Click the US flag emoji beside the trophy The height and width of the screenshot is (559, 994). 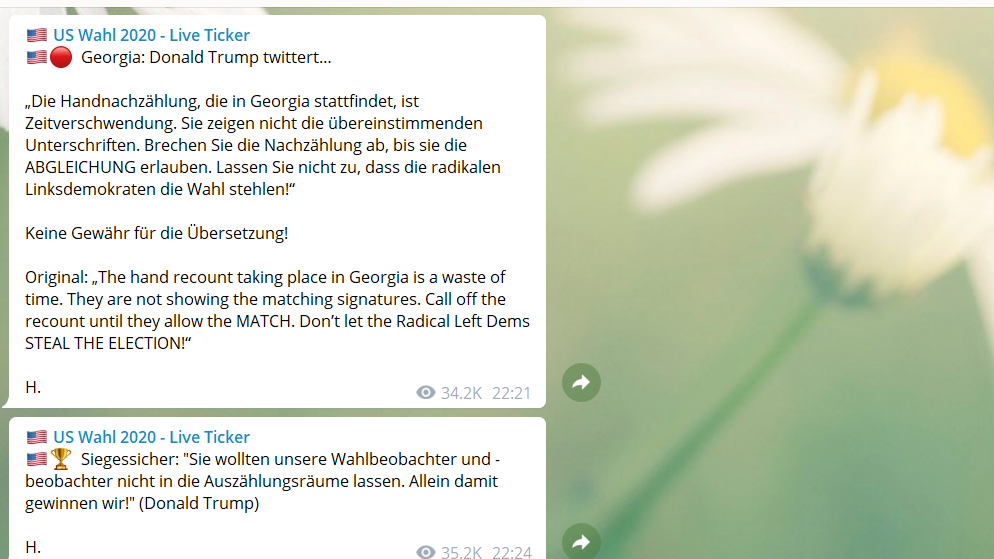pos(37,459)
